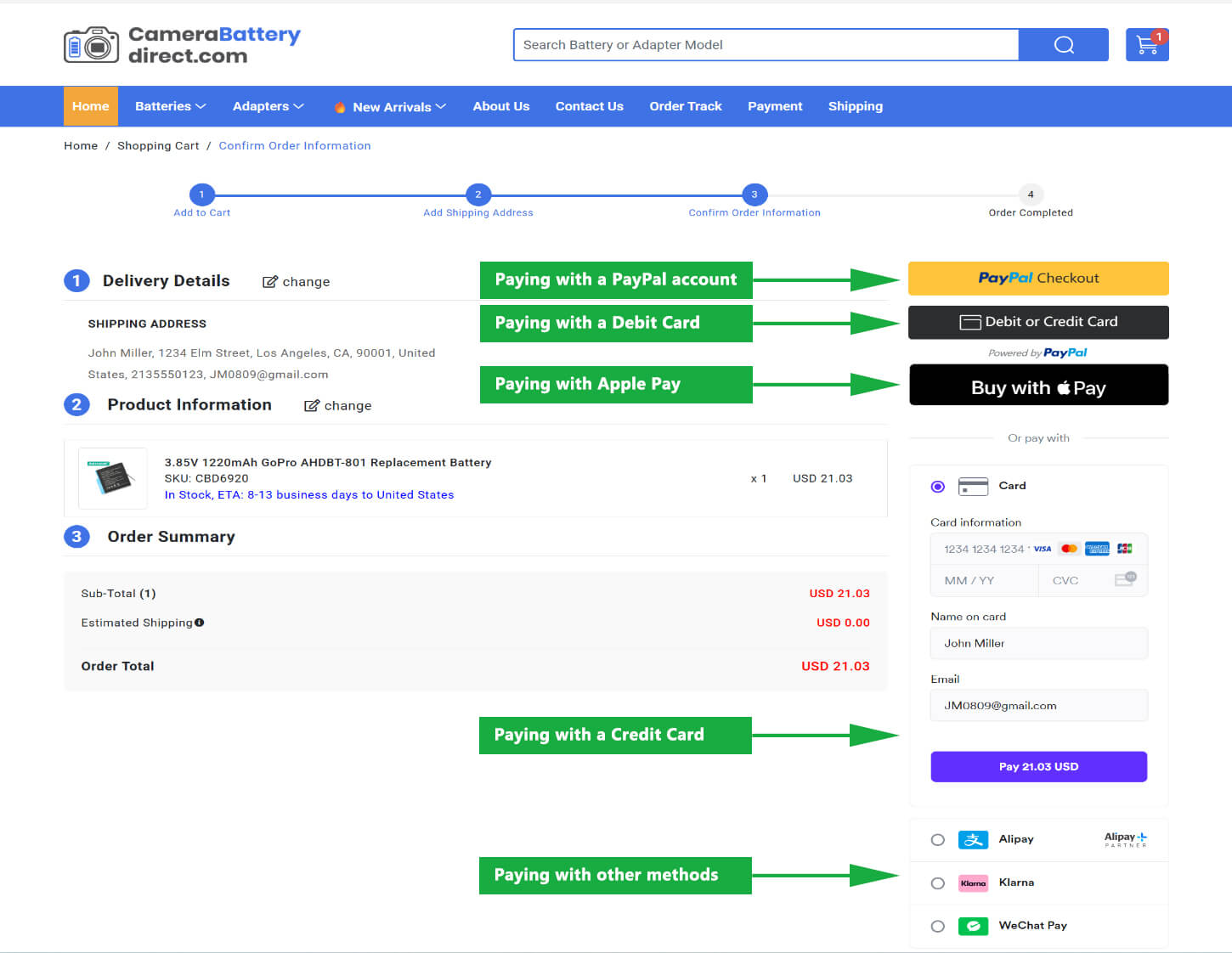This screenshot has width=1232, height=953.
Task: Click Shopping Cart in the breadcrumb
Action: [x=158, y=146]
